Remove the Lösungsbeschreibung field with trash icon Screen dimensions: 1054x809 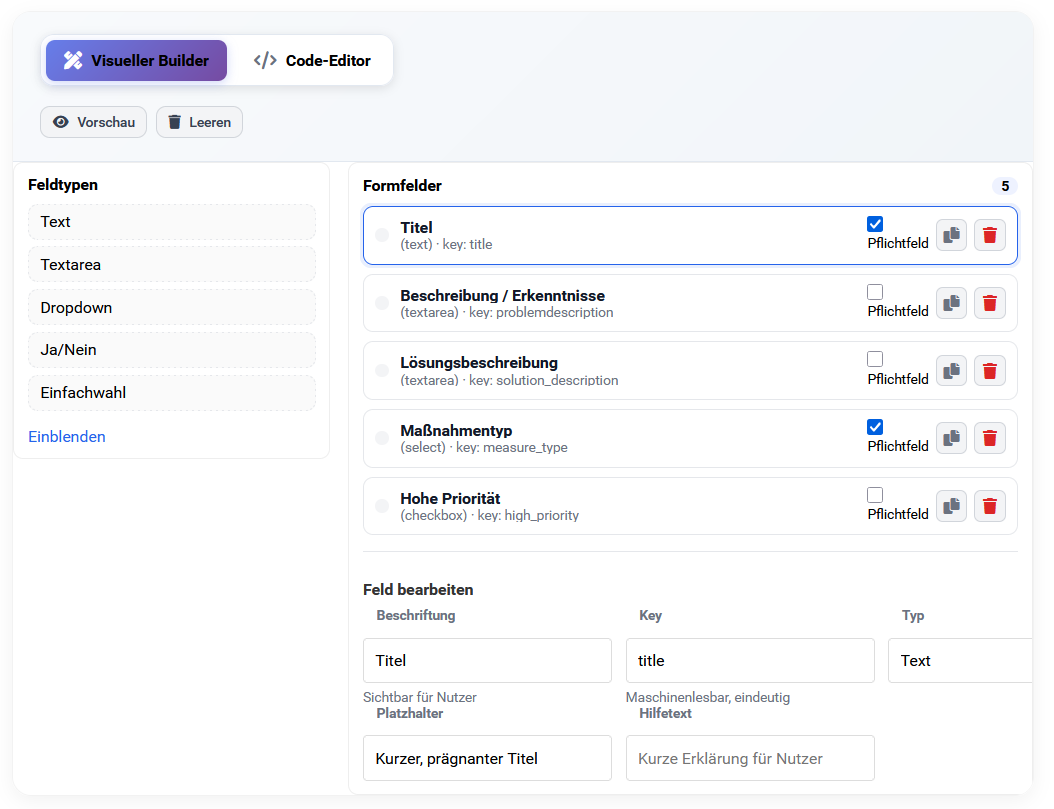point(989,370)
